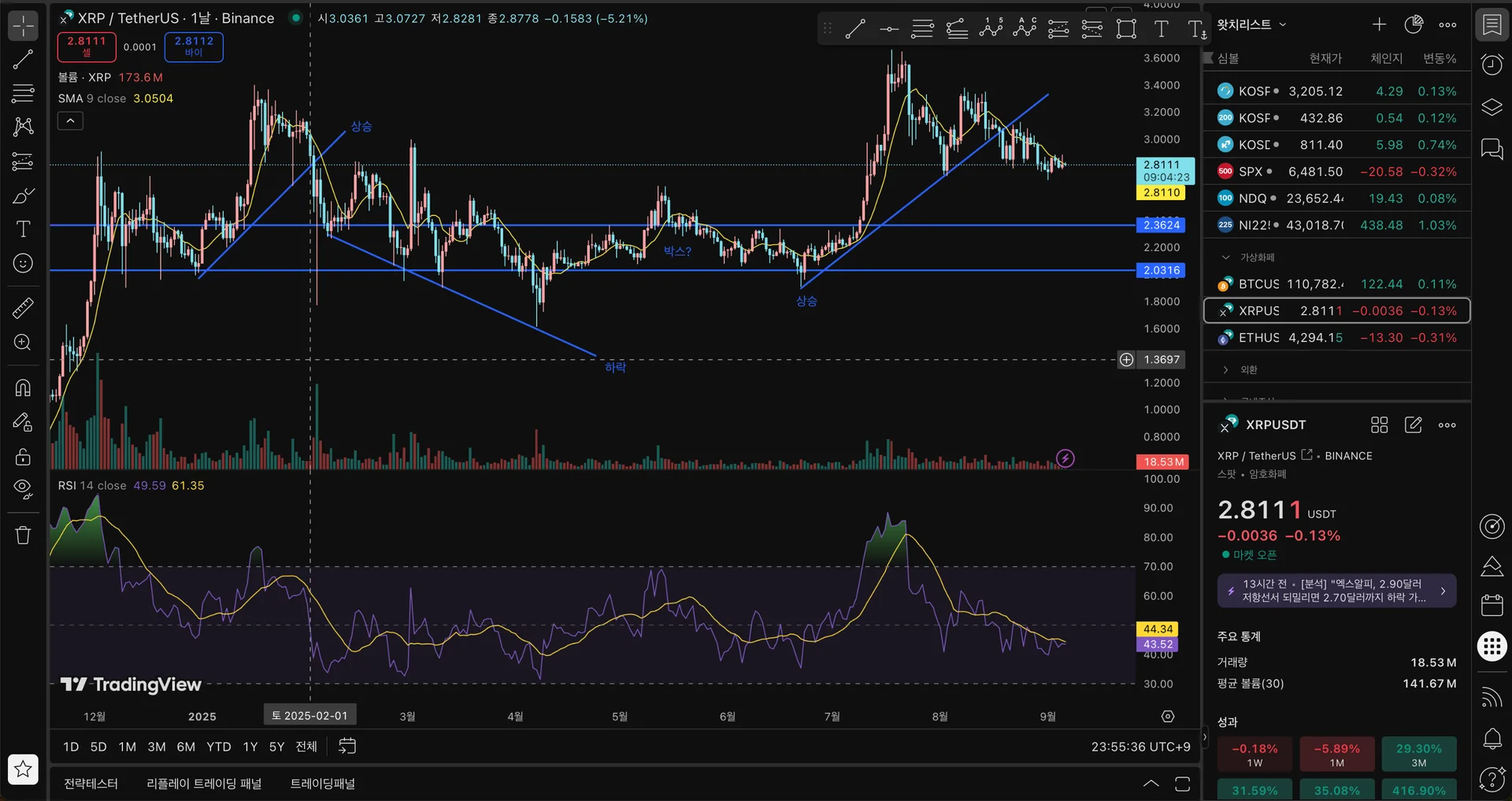The width and height of the screenshot is (1512, 801).
Task: Toggle magnet mode
Action: pyautogui.click(x=24, y=388)
